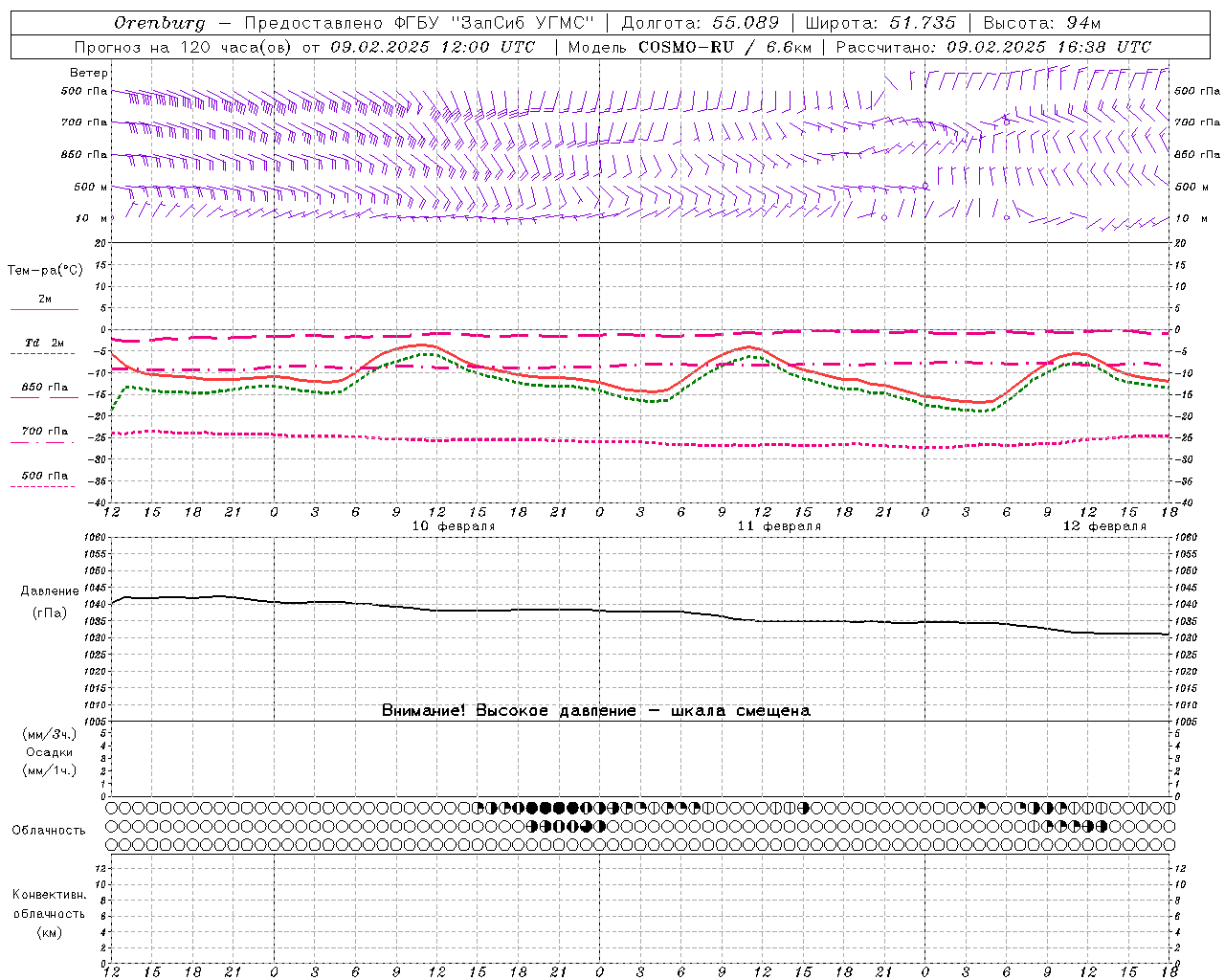Screen dimensions: 1225x980
Task: Click the 'Давление' pressure panel label
Action: click(50, 591)
